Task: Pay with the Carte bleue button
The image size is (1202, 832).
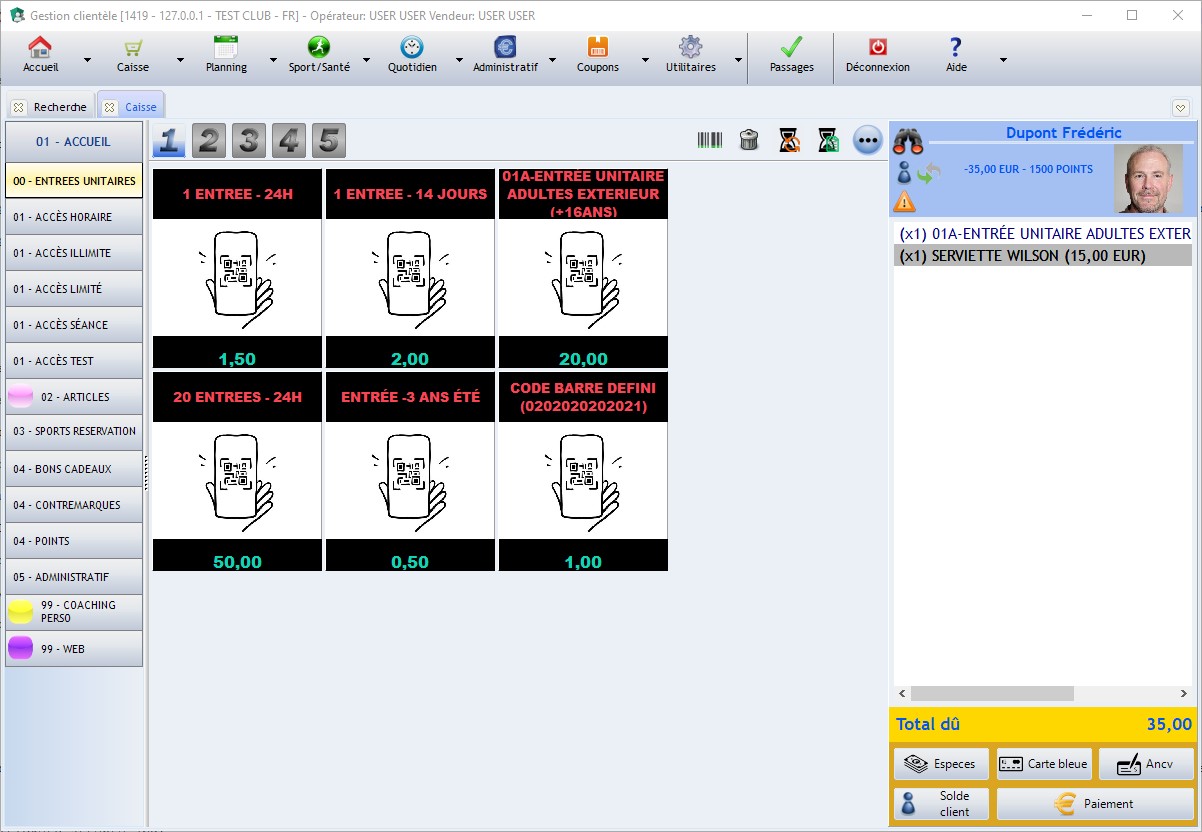Action: (1044, 764)
